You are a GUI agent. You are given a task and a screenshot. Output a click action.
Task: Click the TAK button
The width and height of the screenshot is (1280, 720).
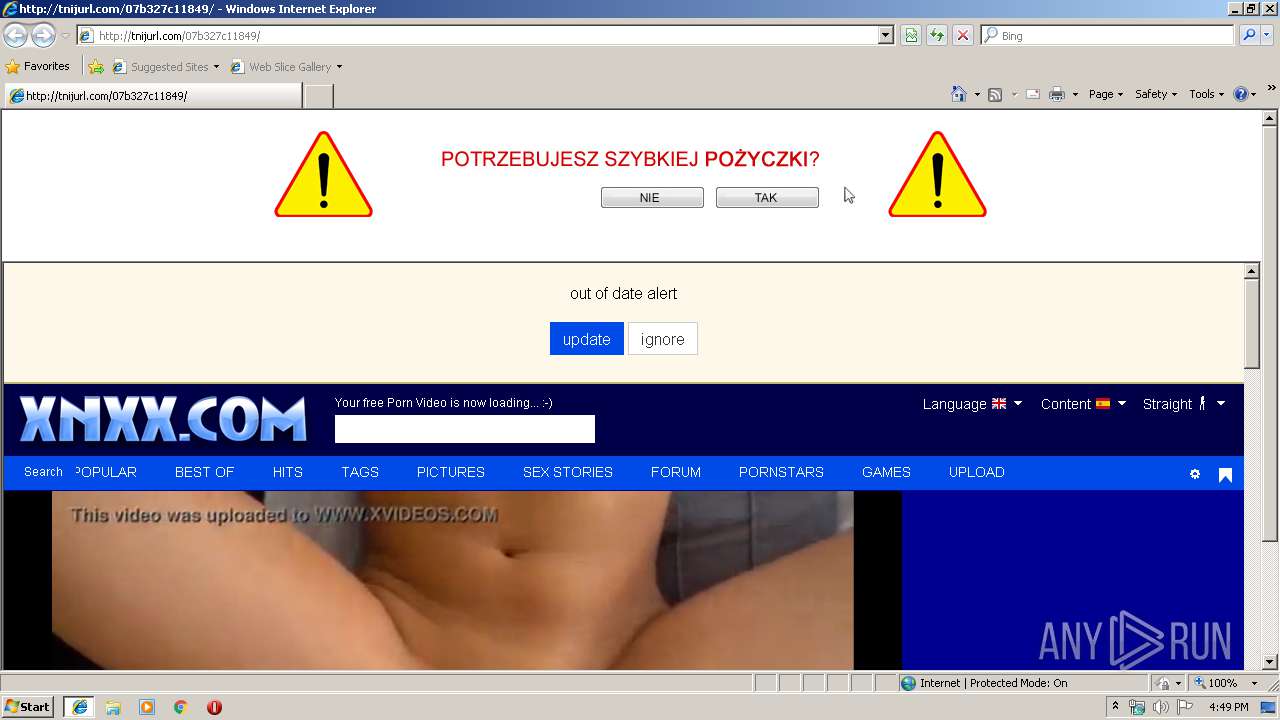click(767, 198)
